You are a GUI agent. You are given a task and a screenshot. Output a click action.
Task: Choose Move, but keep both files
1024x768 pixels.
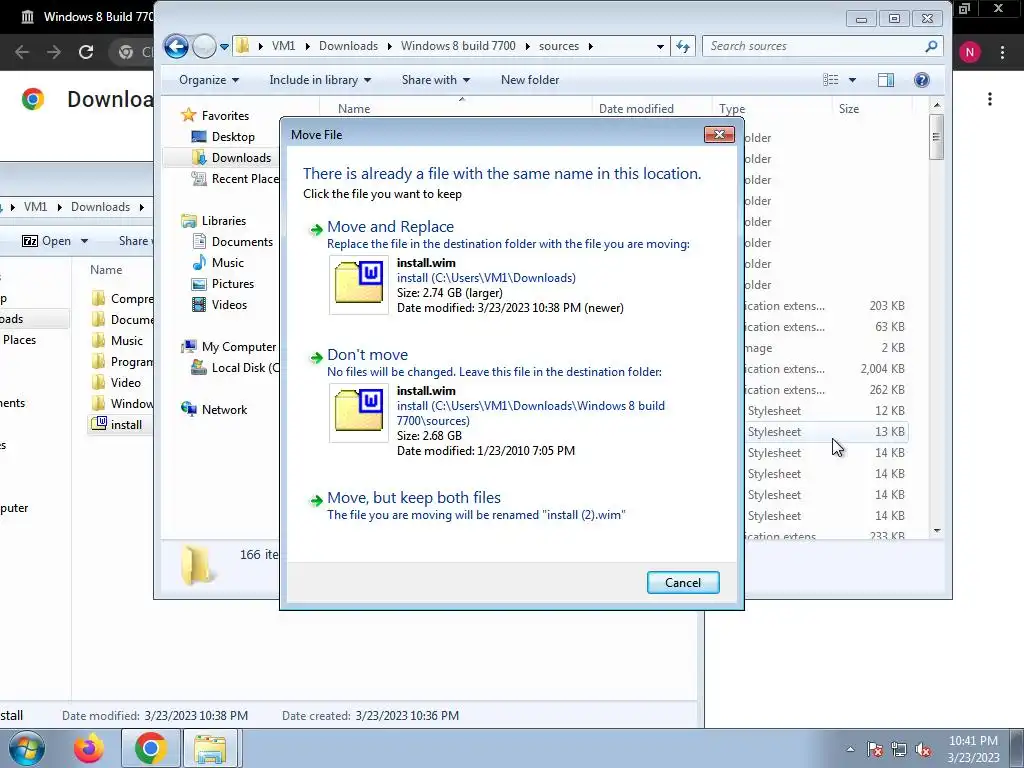pyautogui.click(x=414, y=498)
